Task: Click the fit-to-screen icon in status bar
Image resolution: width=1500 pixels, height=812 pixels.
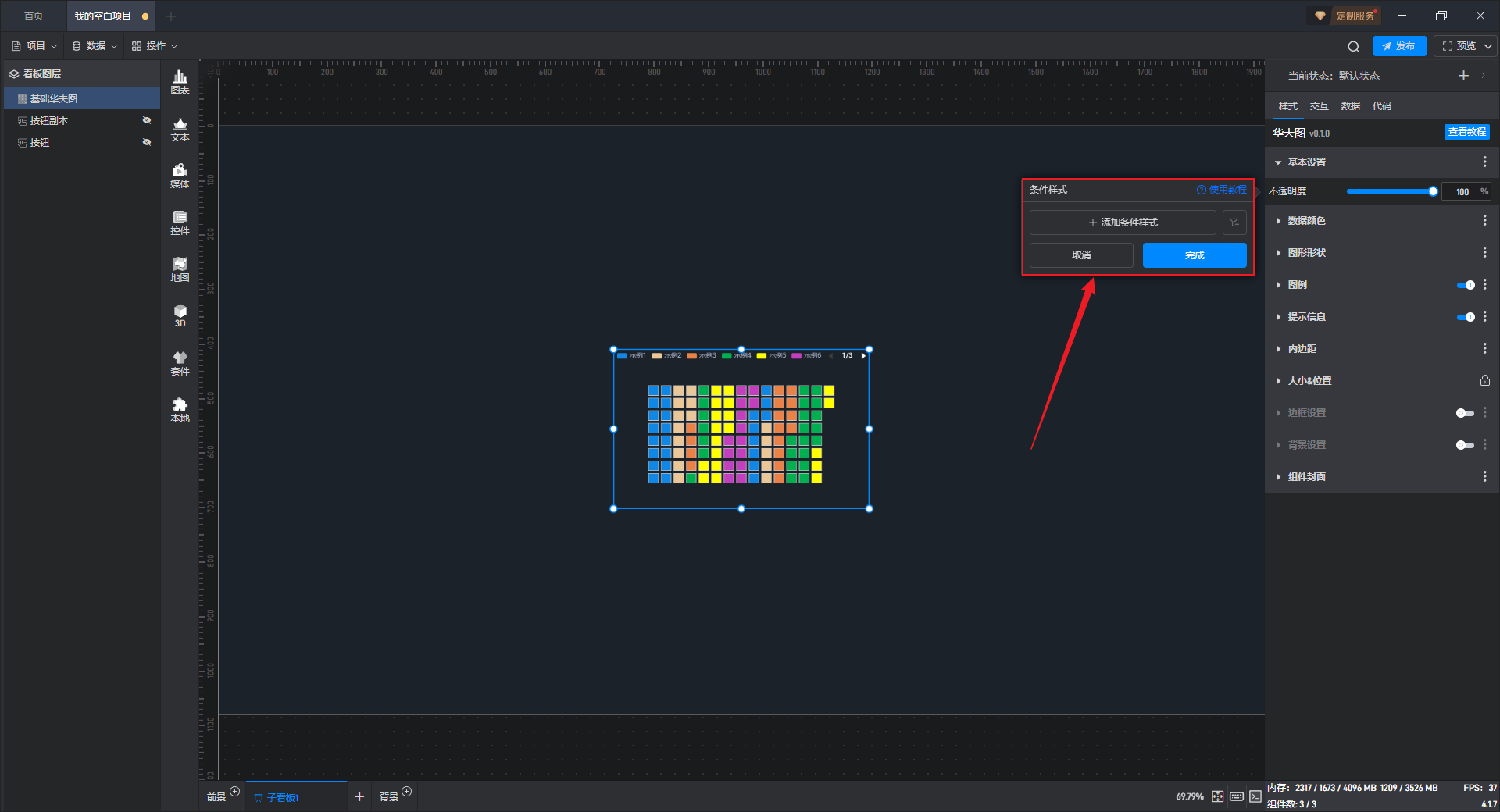Action: click(1218, 796)
